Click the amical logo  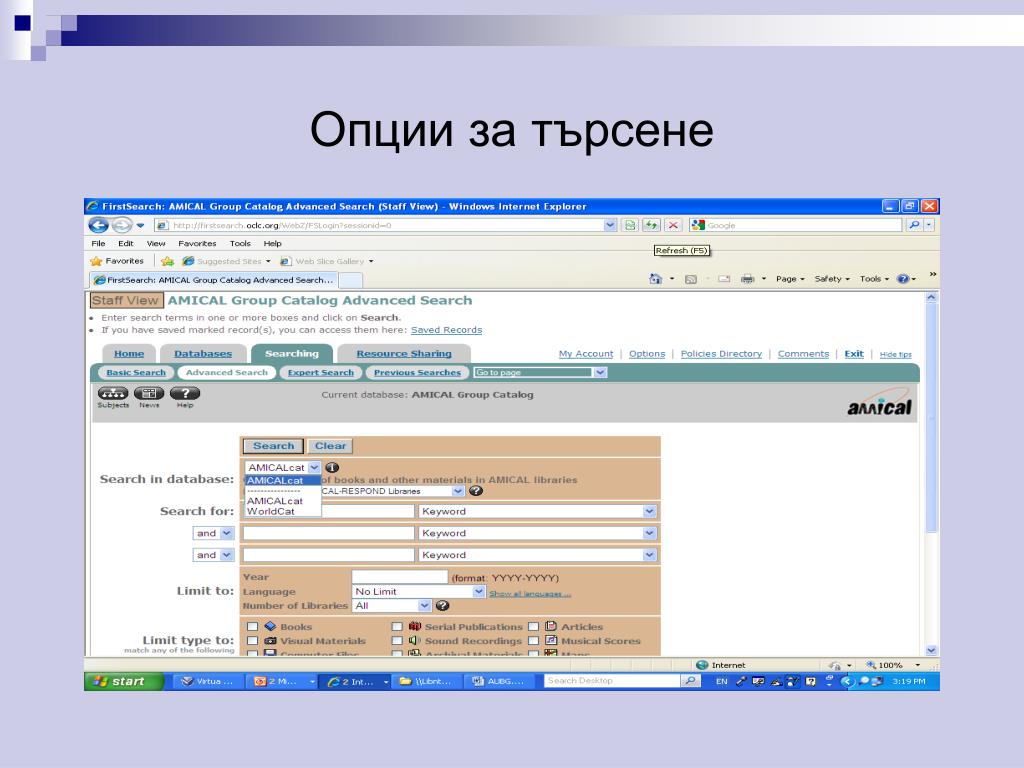coord(879,404)
